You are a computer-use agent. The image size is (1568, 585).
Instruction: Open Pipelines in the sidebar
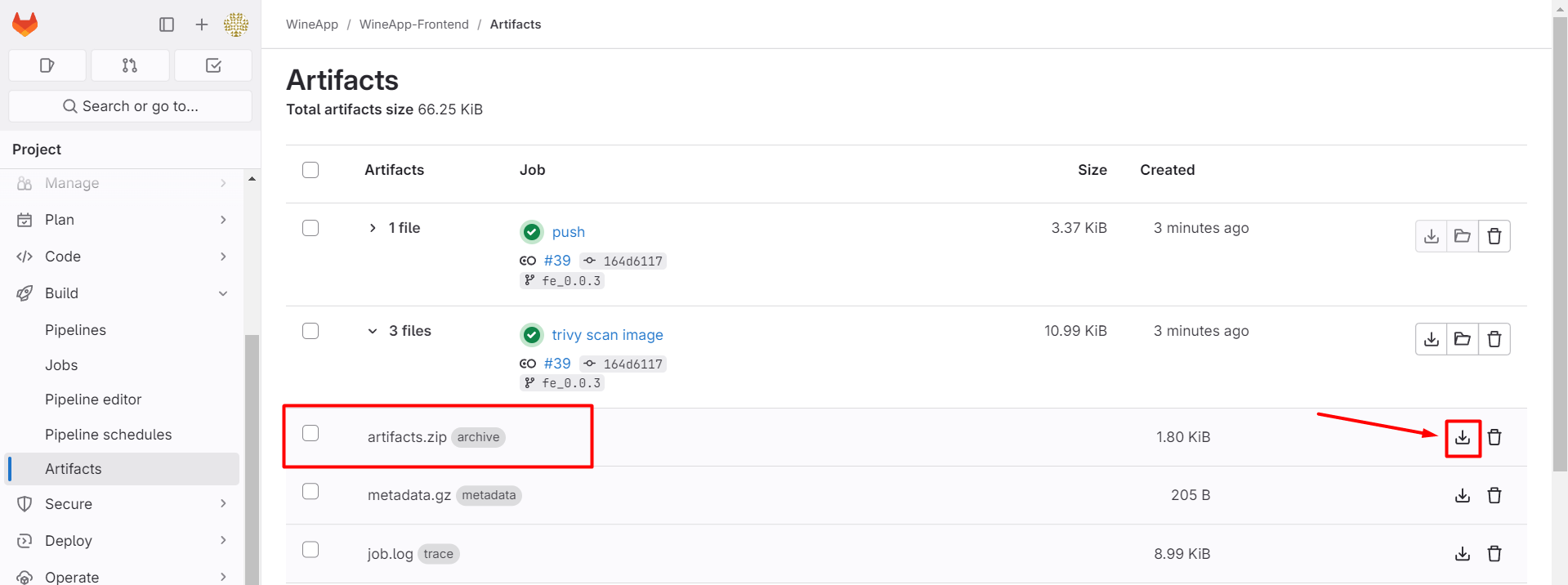click(x=75, y=330)
